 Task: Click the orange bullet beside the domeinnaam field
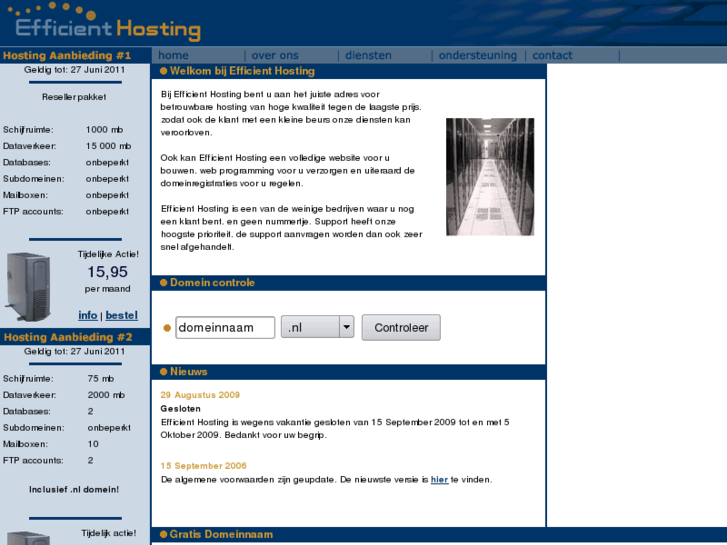click(167, 328)
